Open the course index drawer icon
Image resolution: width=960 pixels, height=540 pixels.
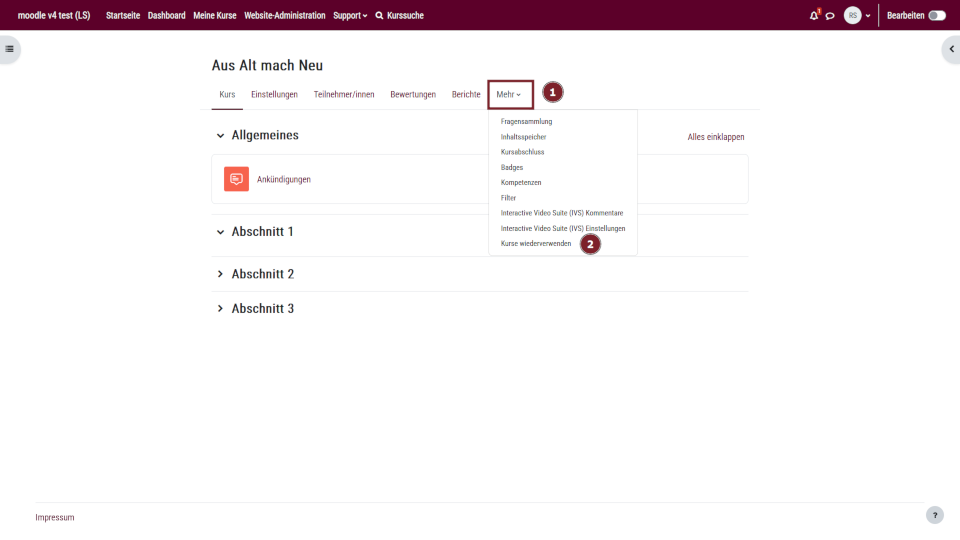pos(10,49)
